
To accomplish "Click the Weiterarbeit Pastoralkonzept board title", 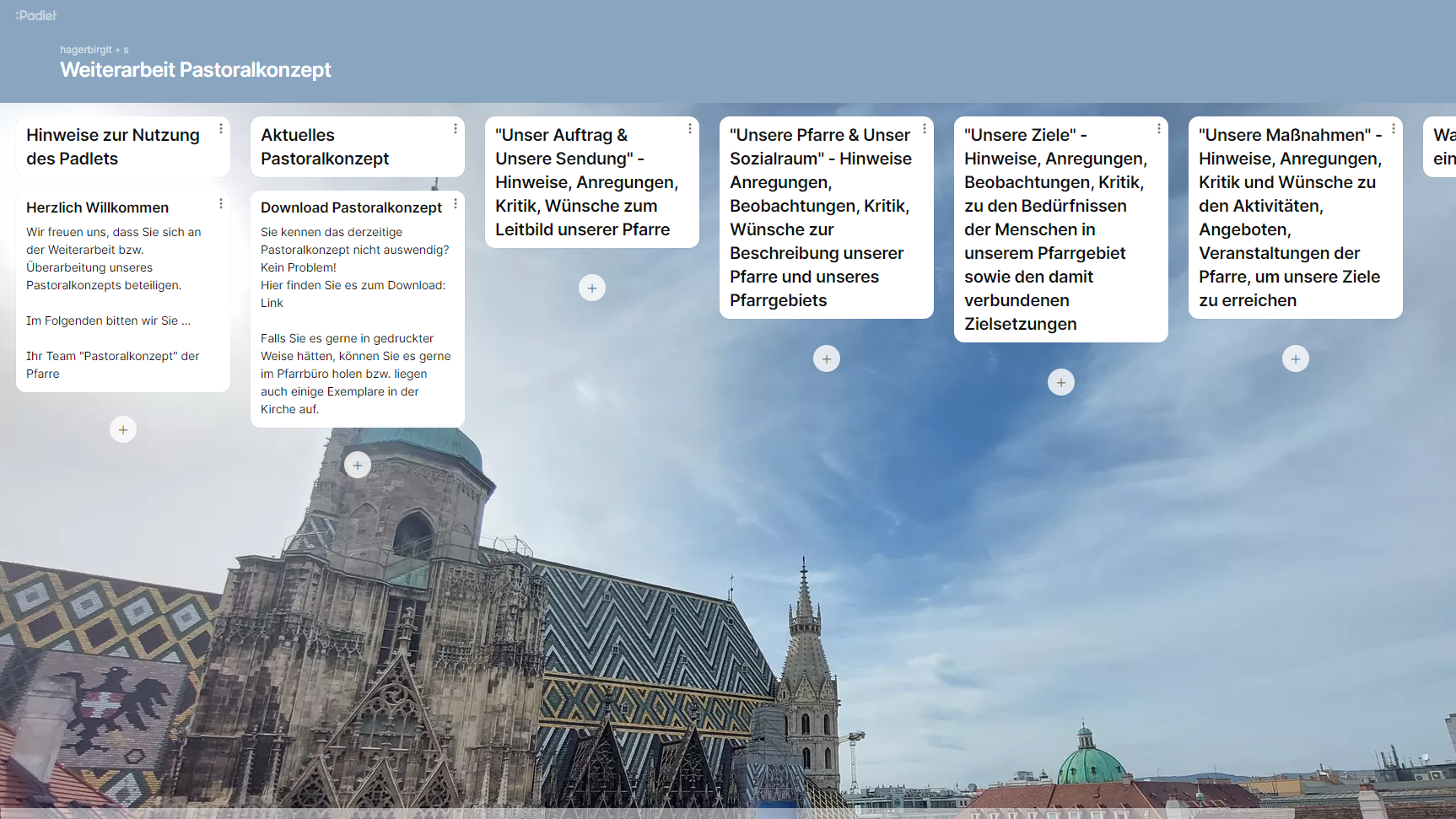I will (196, 70).
